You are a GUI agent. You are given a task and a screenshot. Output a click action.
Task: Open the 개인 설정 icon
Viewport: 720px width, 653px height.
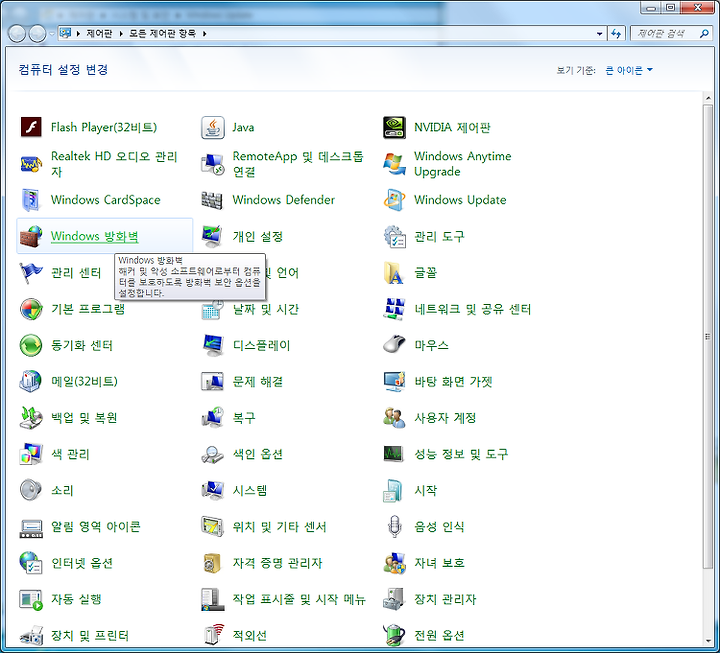pos(213,236)
